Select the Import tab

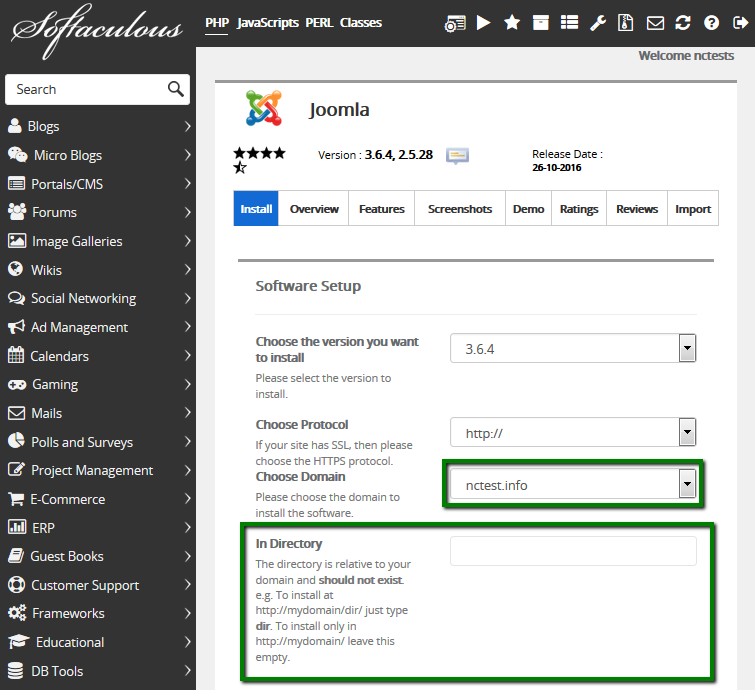pos(693,209)
